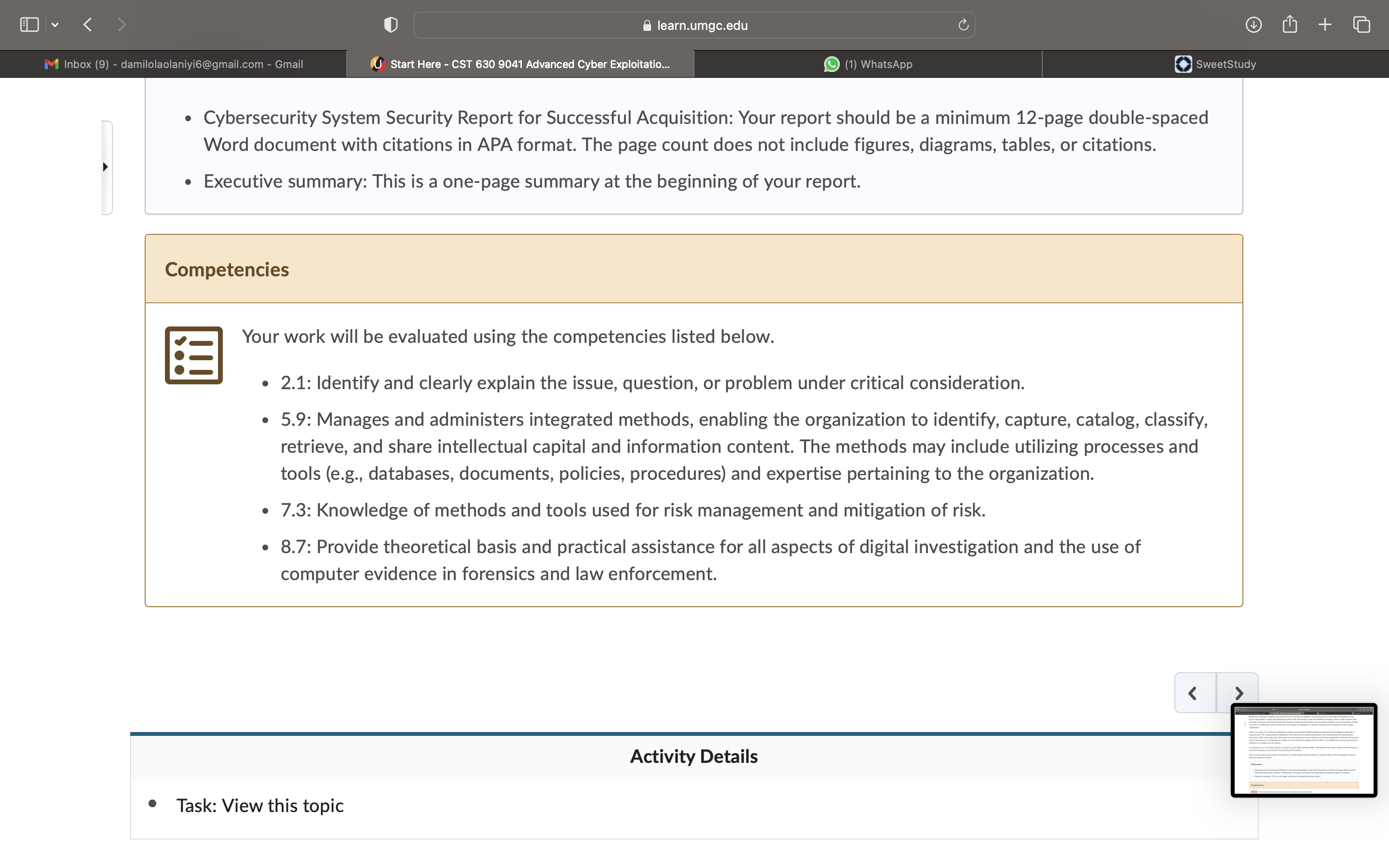Click the Competencies checklist icon

coord(194,355)
